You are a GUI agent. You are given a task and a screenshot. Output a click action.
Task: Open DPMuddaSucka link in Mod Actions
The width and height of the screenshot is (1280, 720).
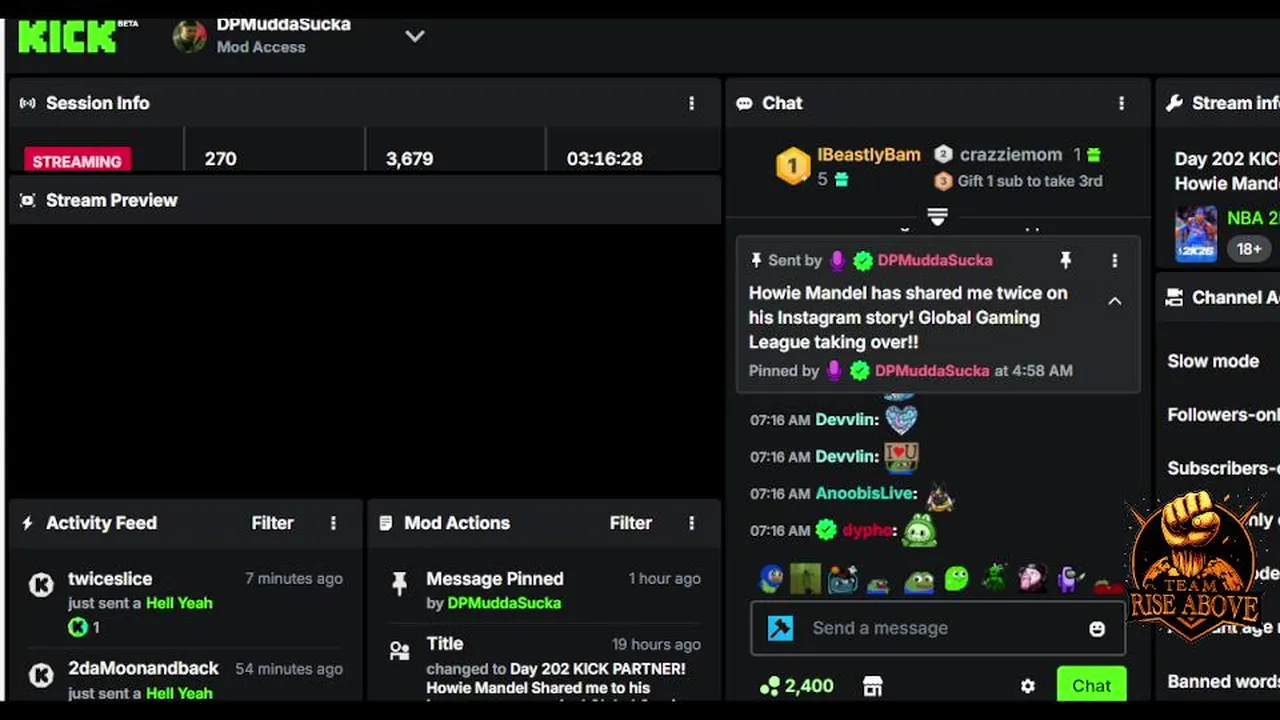click(504, 603)
